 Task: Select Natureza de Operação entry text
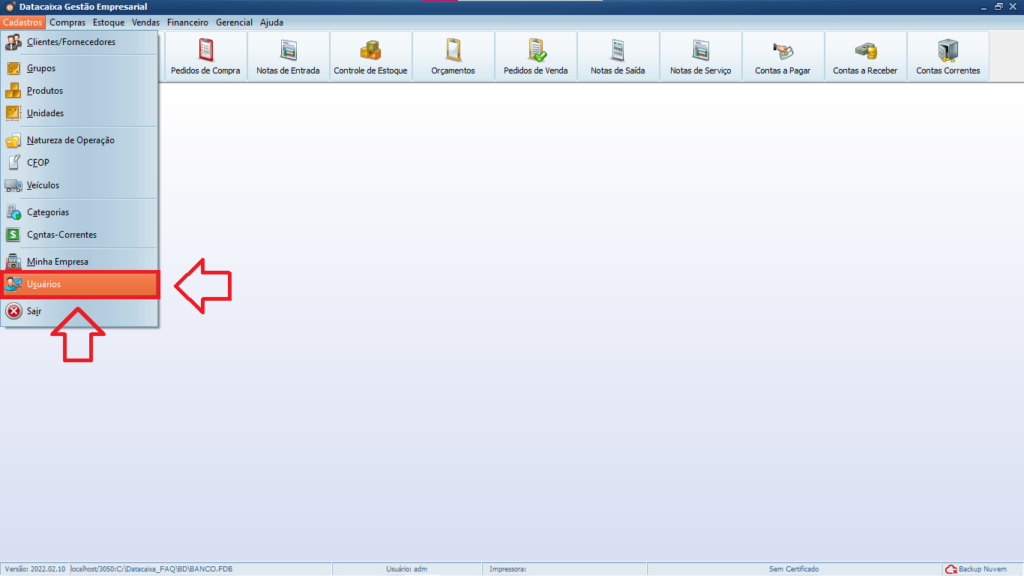pos(71,140)
